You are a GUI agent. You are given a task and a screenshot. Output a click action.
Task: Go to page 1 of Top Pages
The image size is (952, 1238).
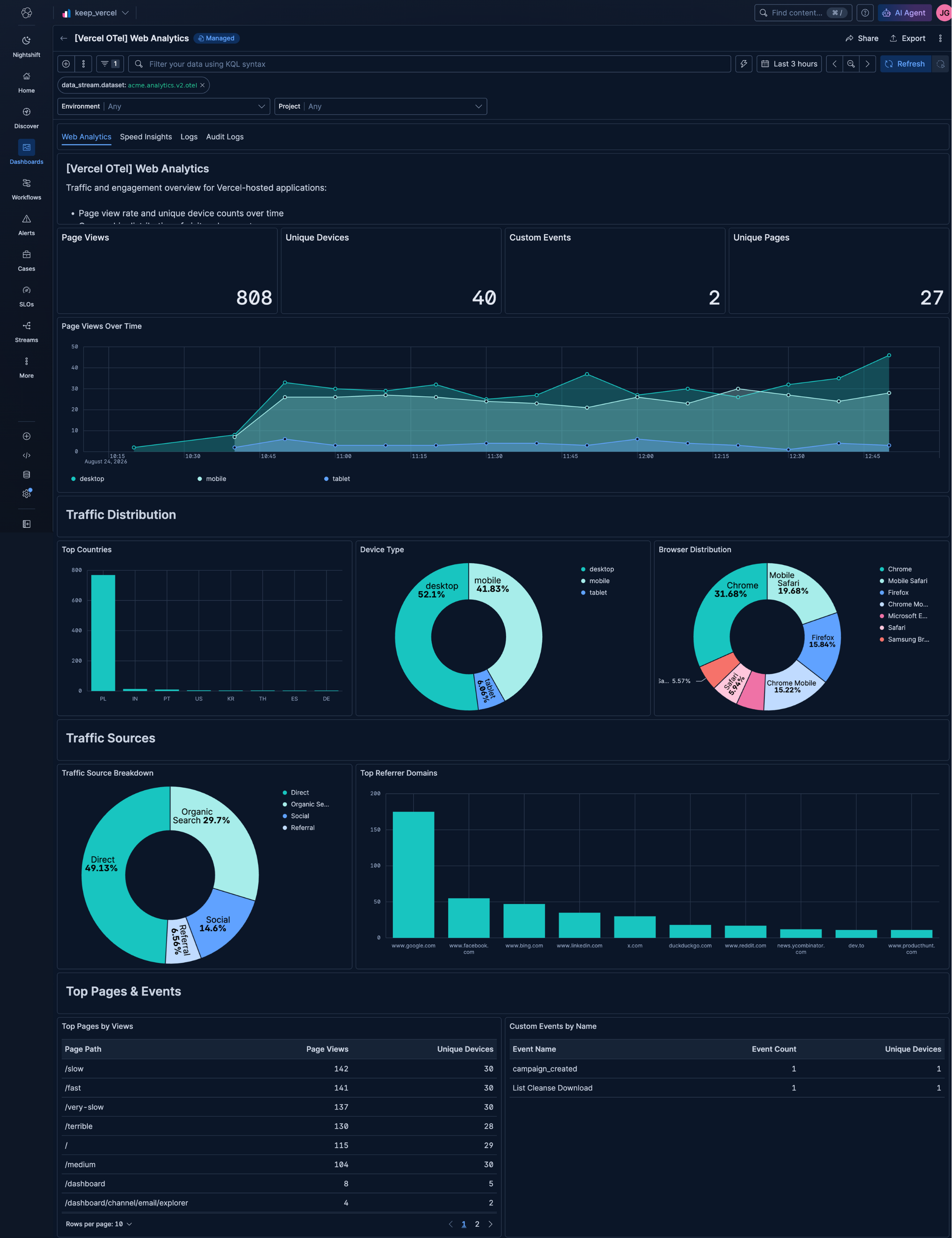tap(464, 1224)
